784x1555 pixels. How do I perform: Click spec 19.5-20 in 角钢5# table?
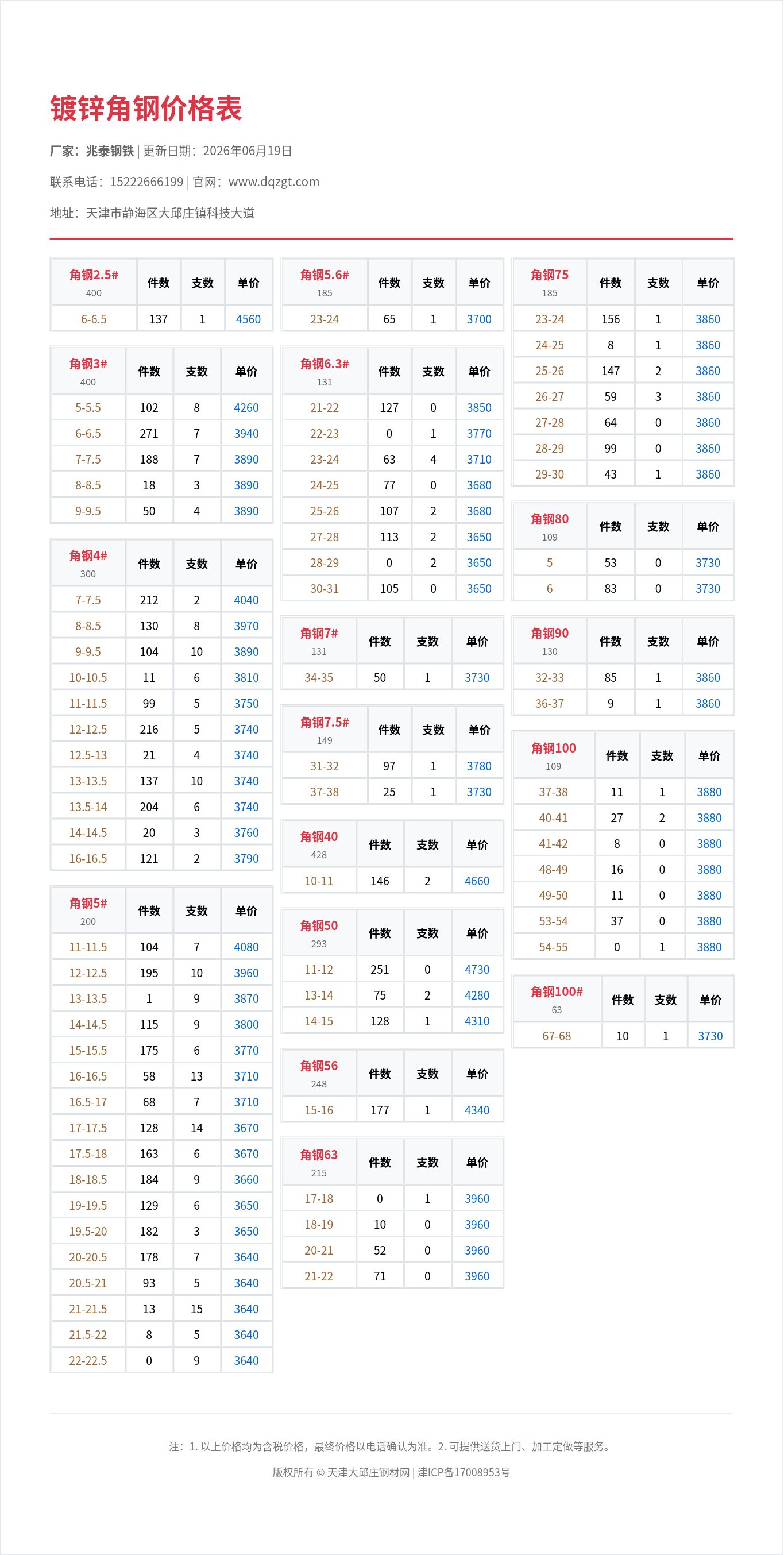[88, 1232]
